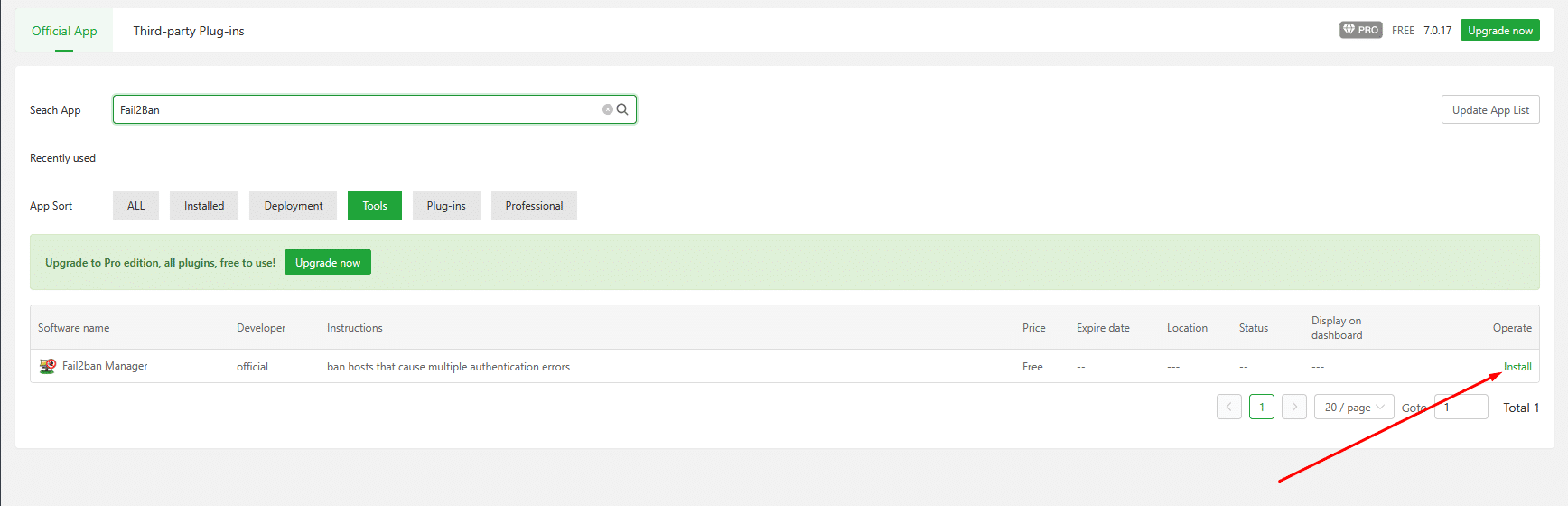Install Fail2ban Manager
This screenshot has height=506, width=1568.
[1517, 366]
